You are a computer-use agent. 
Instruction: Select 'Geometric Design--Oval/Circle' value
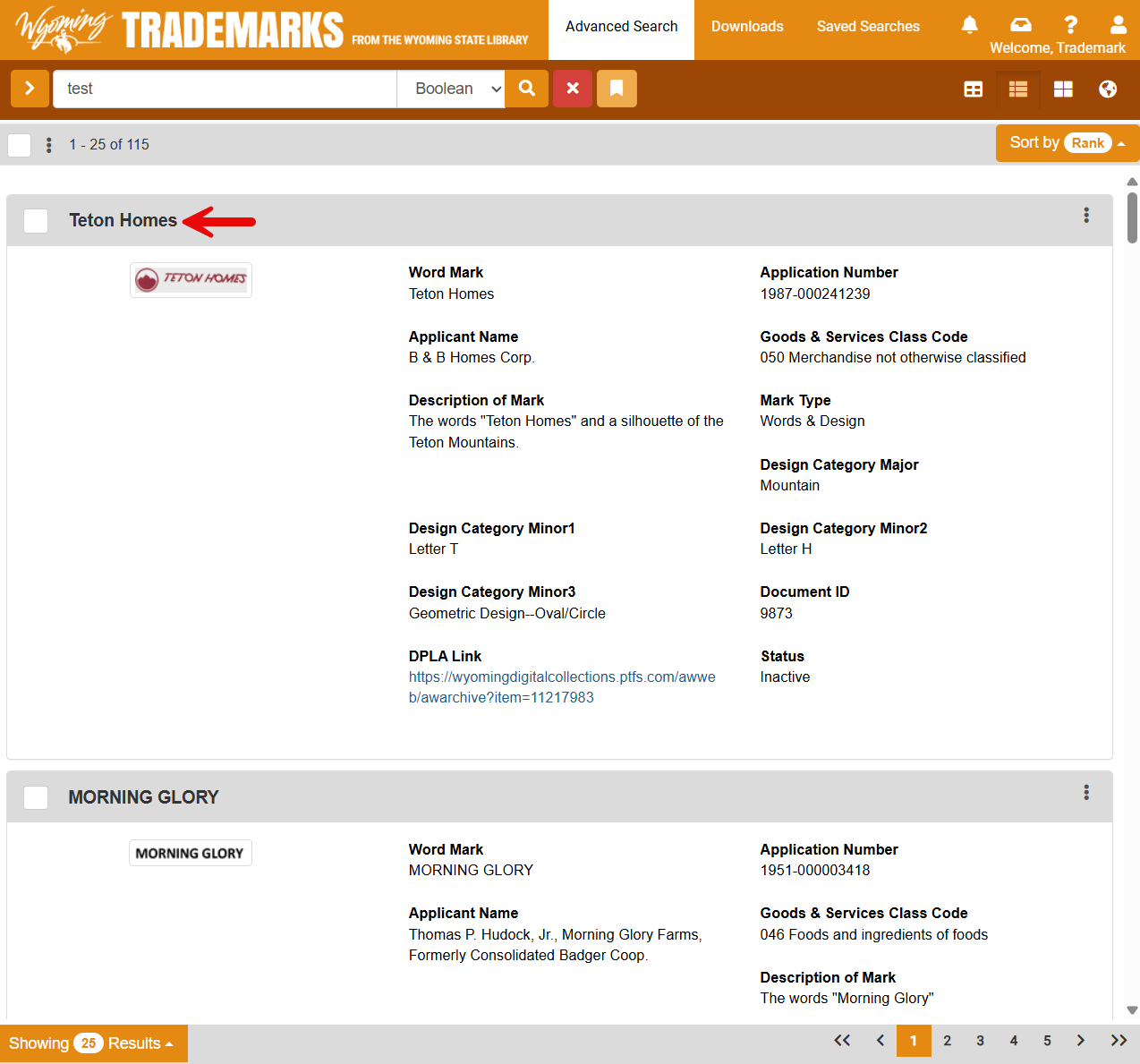(507, 613)
